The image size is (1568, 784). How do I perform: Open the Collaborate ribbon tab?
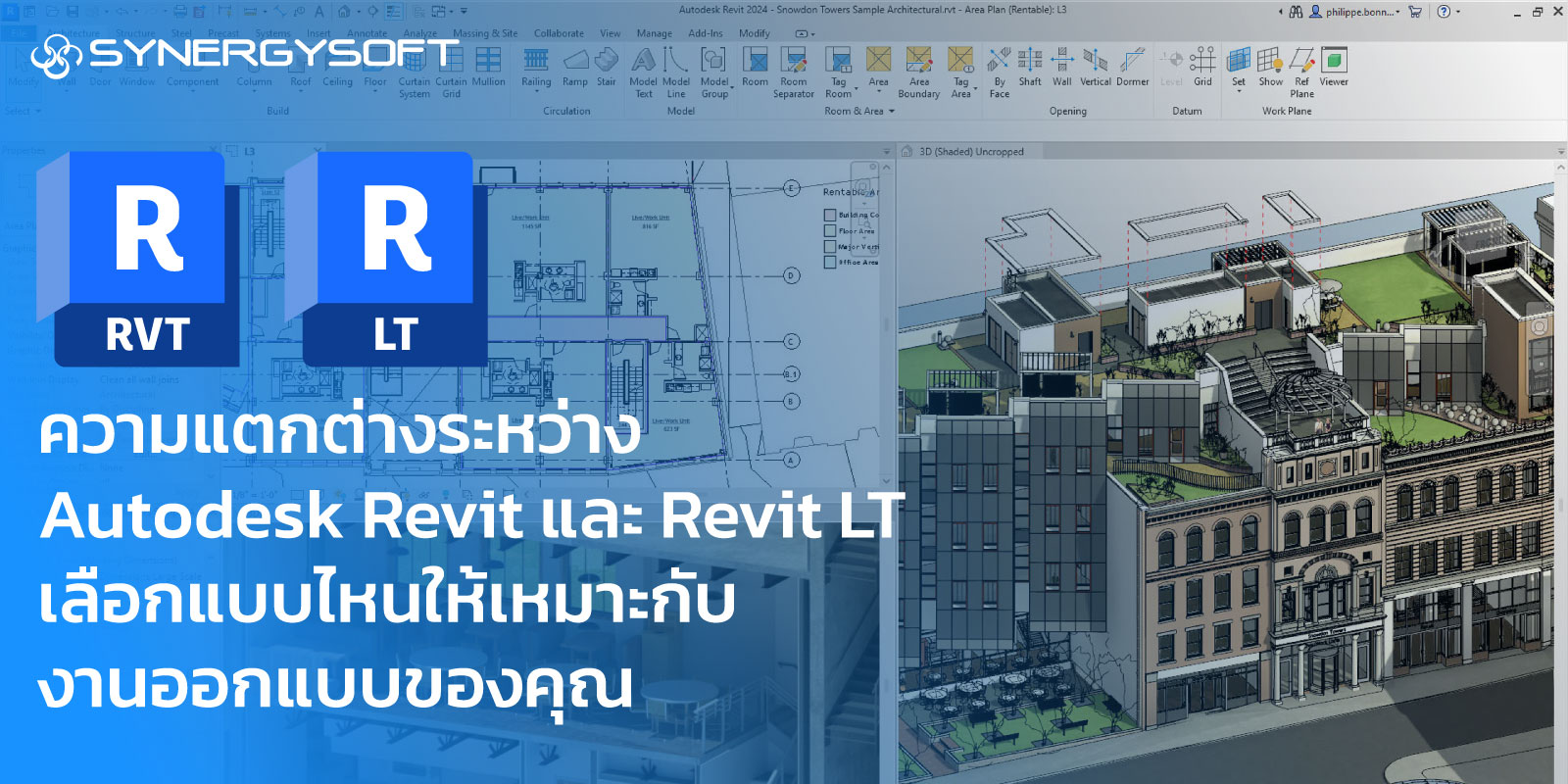559,33
